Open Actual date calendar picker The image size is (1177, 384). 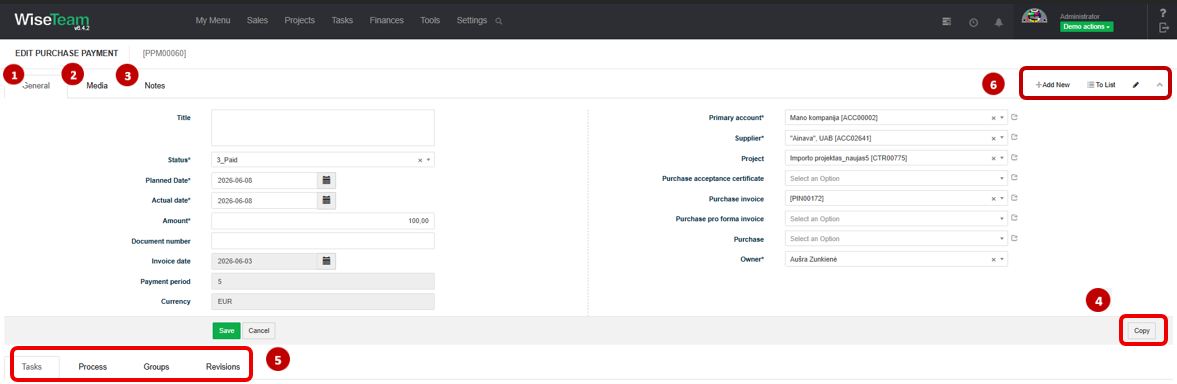click(327, 200)
